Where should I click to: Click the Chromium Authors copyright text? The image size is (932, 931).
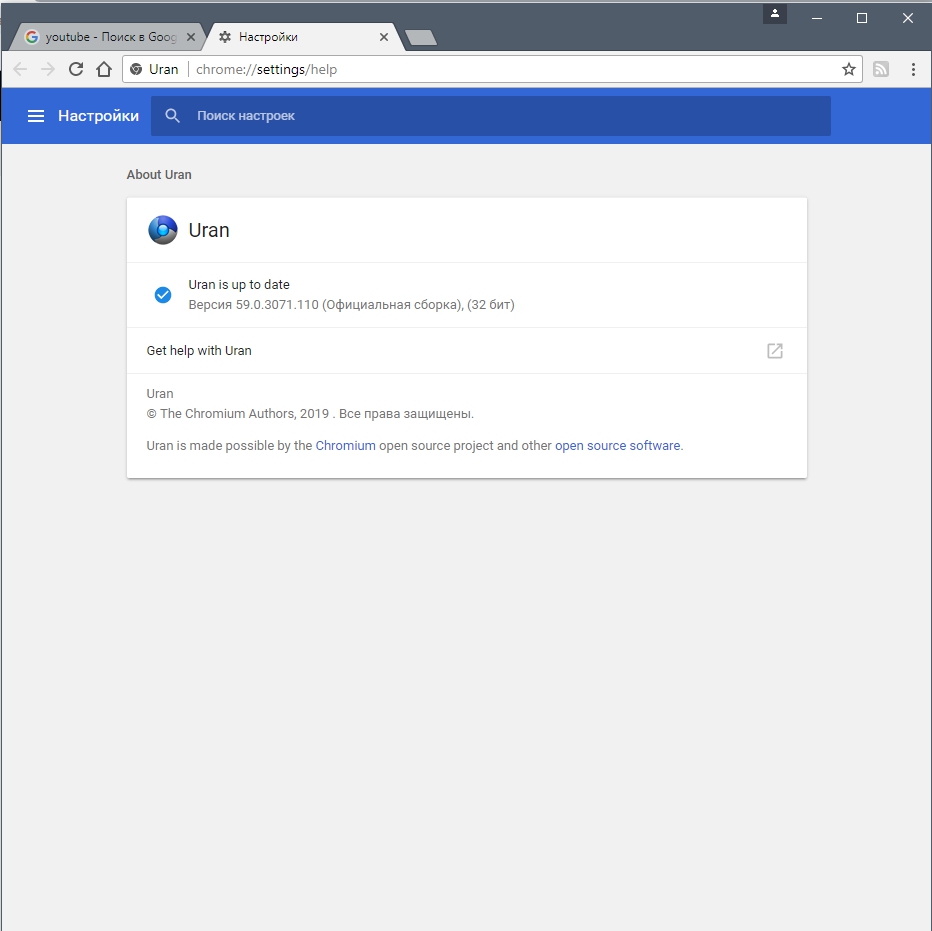[x=310, y=414]
